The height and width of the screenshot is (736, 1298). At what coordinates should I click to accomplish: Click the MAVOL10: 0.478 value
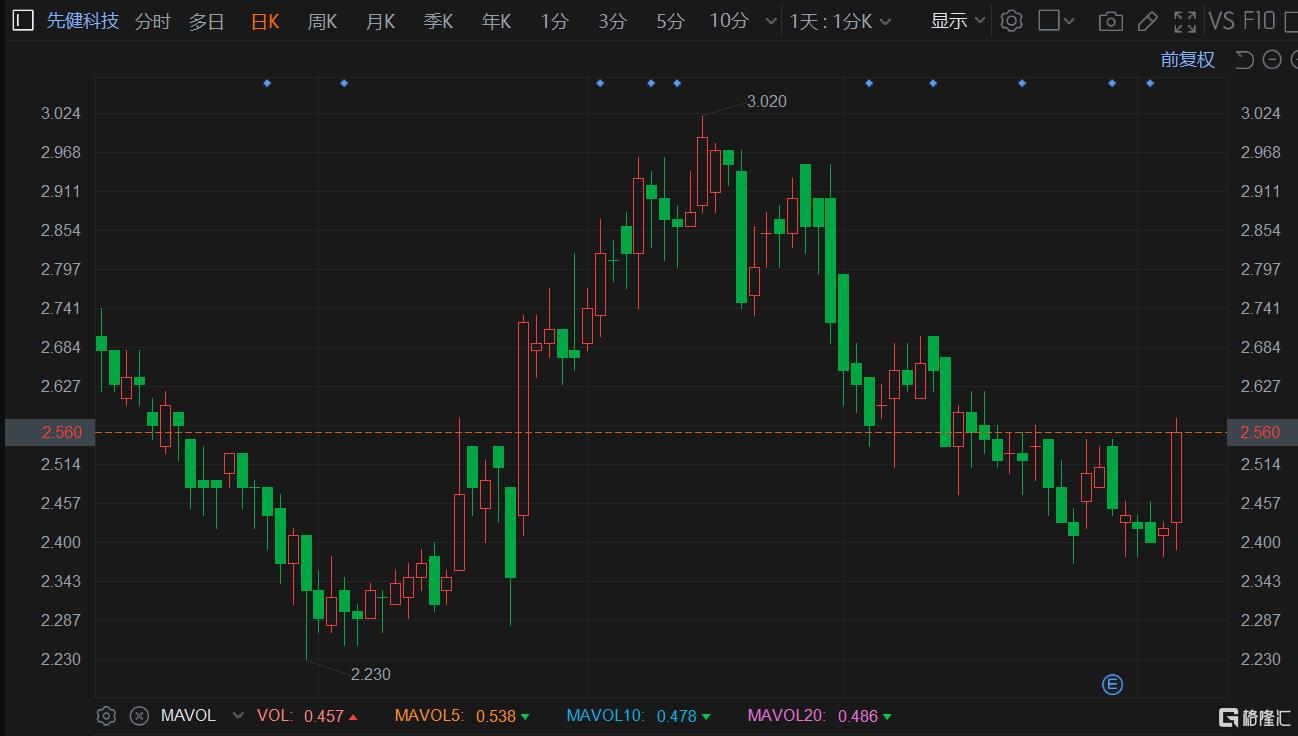tap(638, 715)
